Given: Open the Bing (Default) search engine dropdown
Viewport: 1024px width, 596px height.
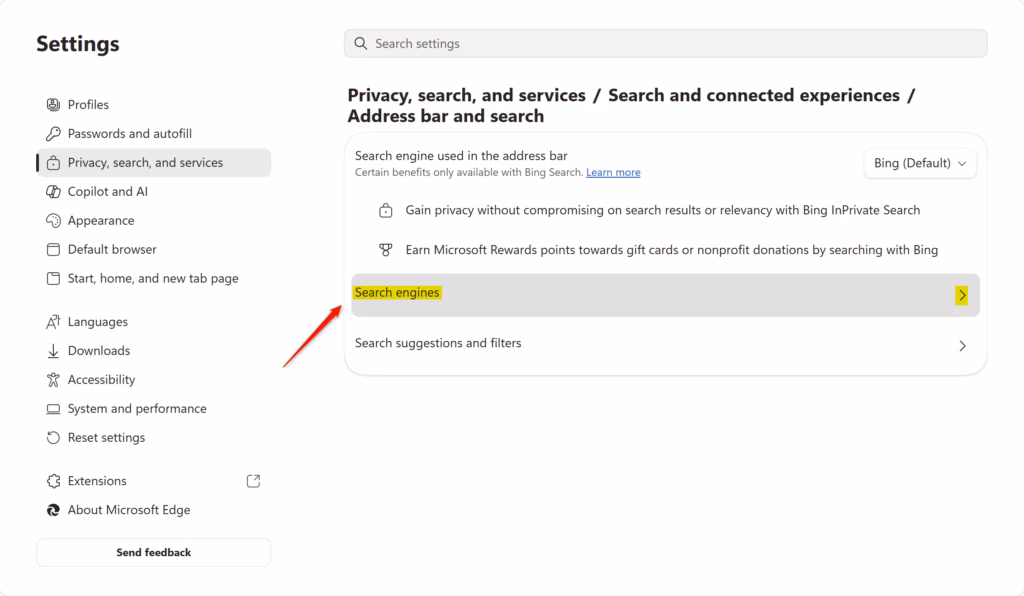Looking at the screenshot, I should [920, 163].
